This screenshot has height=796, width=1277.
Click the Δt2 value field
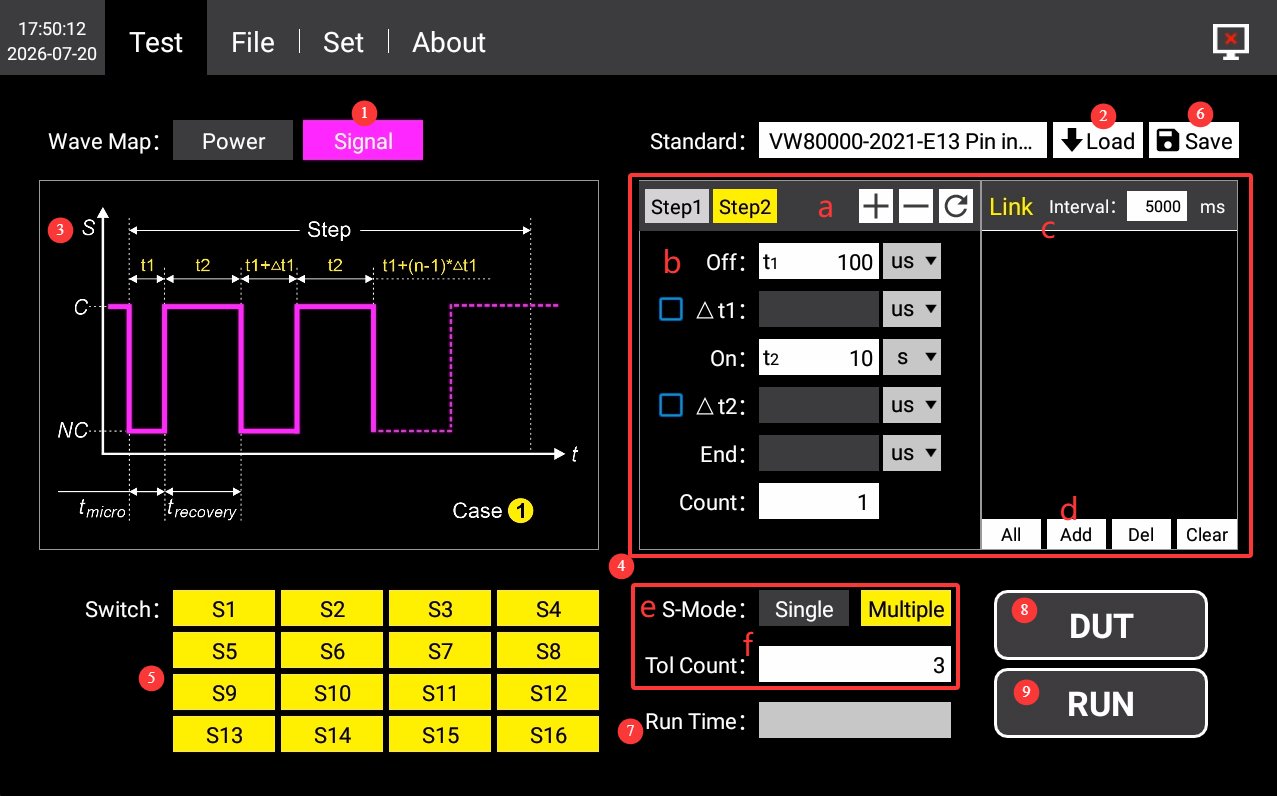[x=819, y=405]
